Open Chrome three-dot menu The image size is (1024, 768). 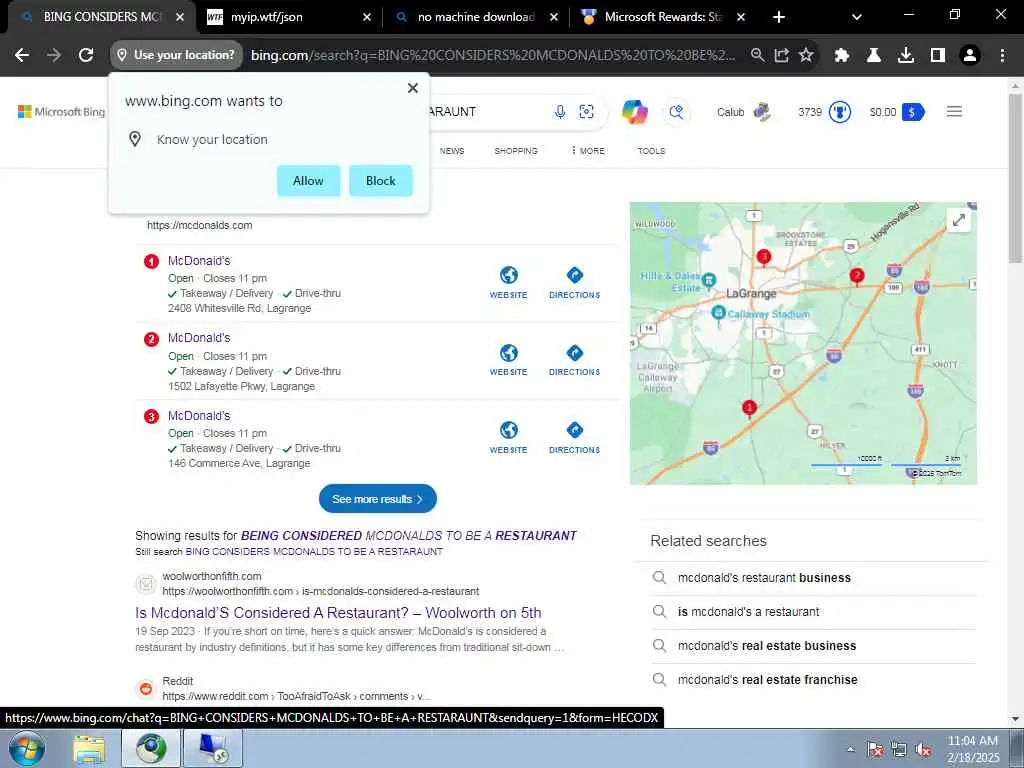[1002, 56]
